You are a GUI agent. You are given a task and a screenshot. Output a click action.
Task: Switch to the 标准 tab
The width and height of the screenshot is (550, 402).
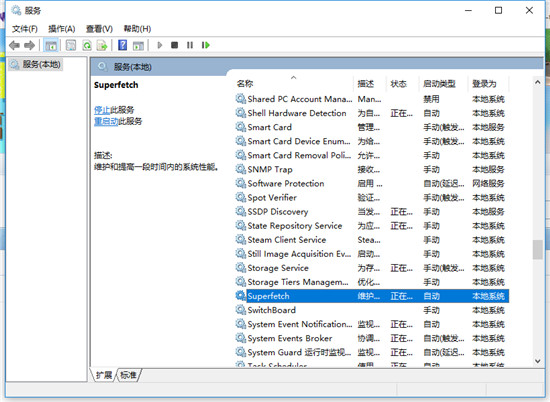[x=128, y=375]
